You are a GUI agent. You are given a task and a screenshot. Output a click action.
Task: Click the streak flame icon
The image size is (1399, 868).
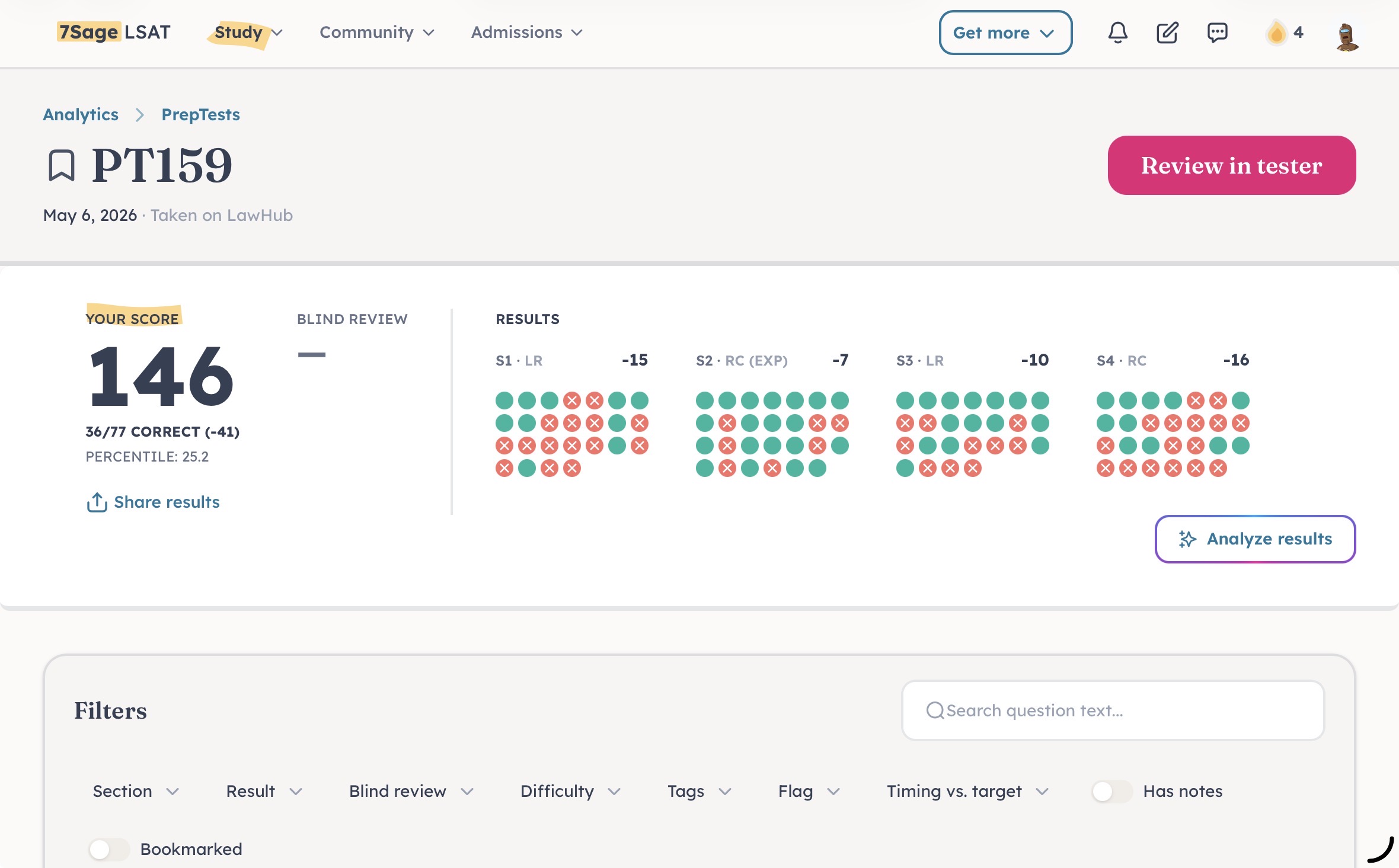[1276, 33]
